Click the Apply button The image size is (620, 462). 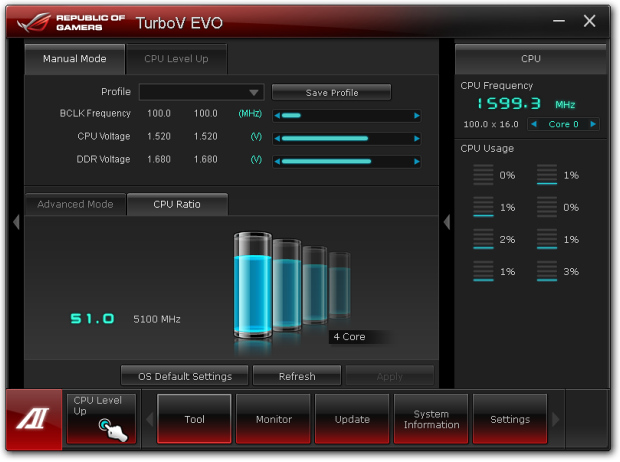[x=390, y=376]
